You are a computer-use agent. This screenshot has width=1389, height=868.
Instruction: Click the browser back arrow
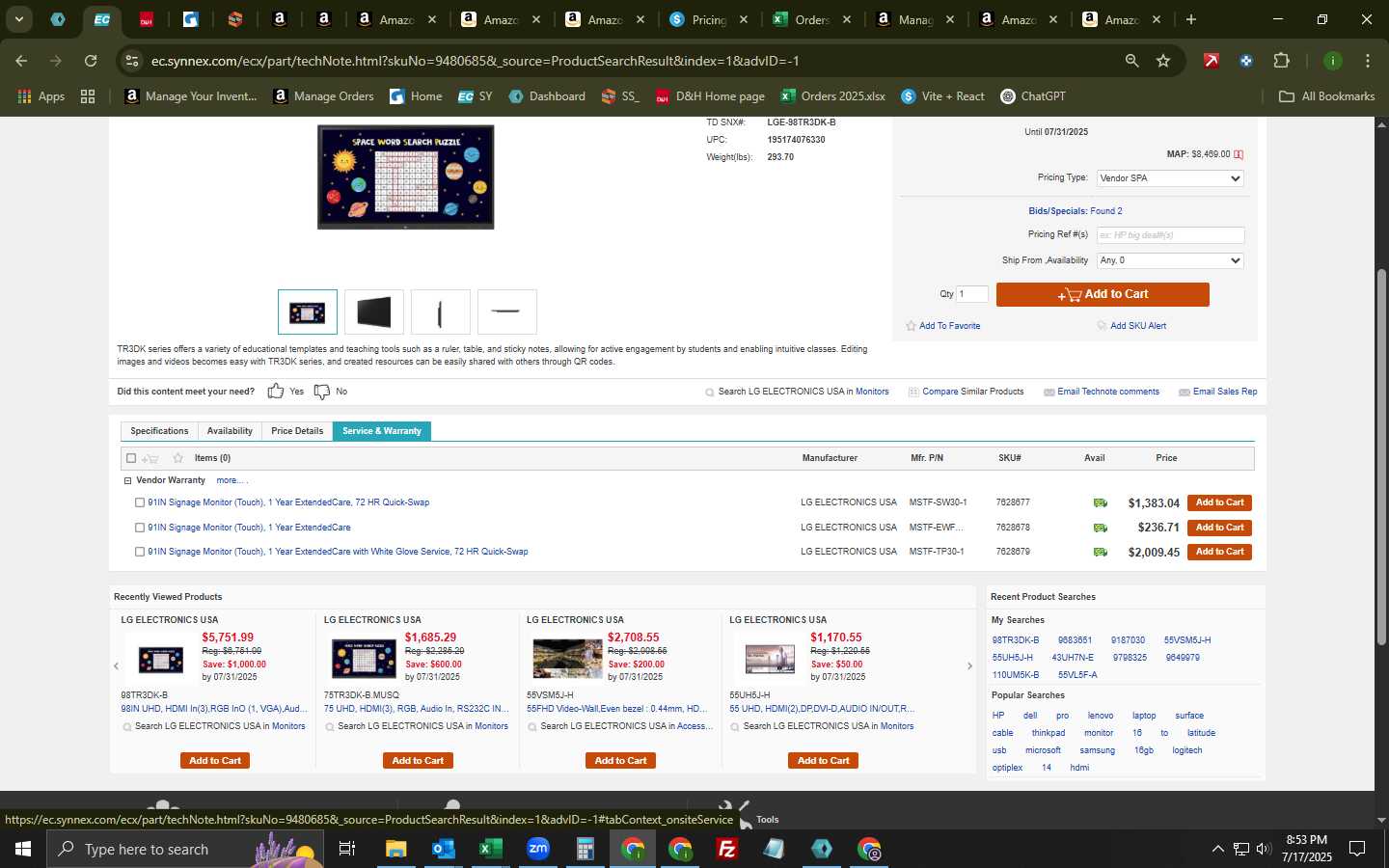point(21,61)
